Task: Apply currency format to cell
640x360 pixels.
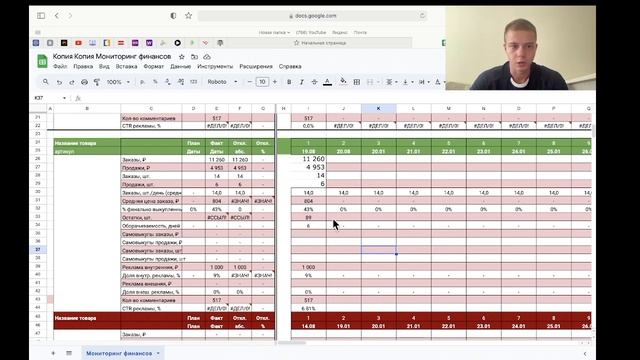Action: pos(142,82)
